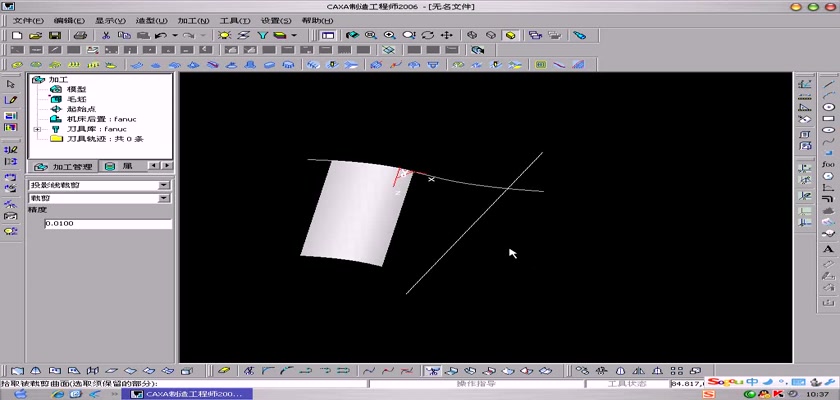Image resolution: width=840 pixels, height=400 pixels.
Task: Toggle hidden-line display cube icon
Action: coord(491,35)
